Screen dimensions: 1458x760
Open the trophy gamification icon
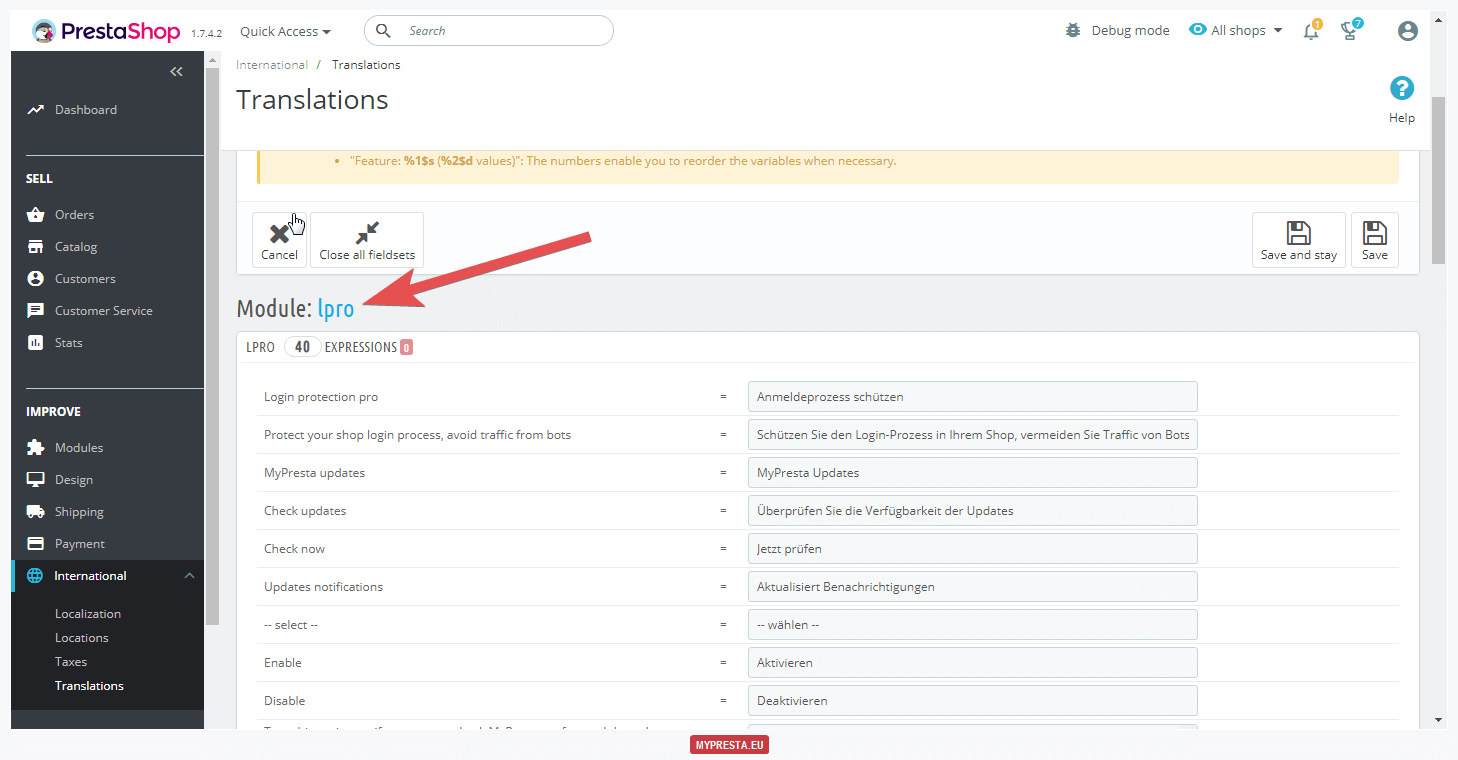[1350, 31]
